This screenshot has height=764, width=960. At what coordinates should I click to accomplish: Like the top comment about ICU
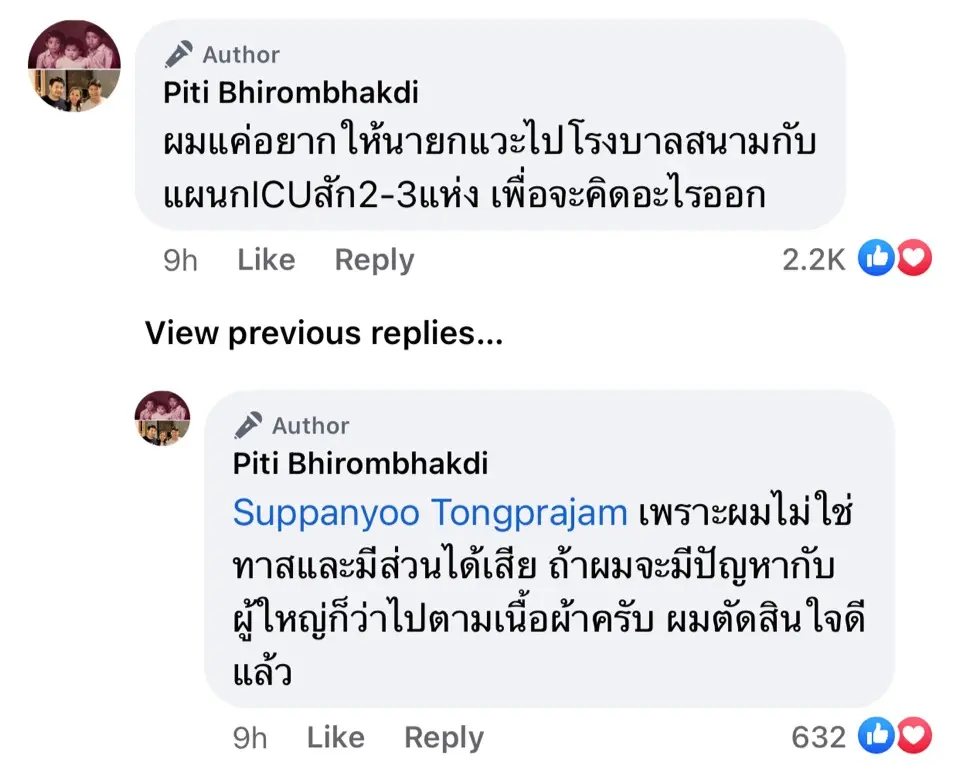pyautogui.click(x=266, y=260)
